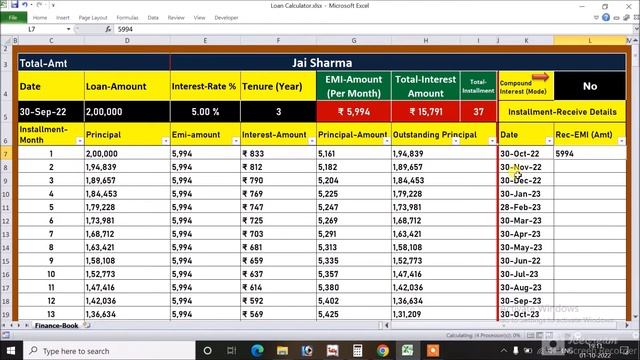Open the Emi-amount filter dropdown

click(236, 141)
